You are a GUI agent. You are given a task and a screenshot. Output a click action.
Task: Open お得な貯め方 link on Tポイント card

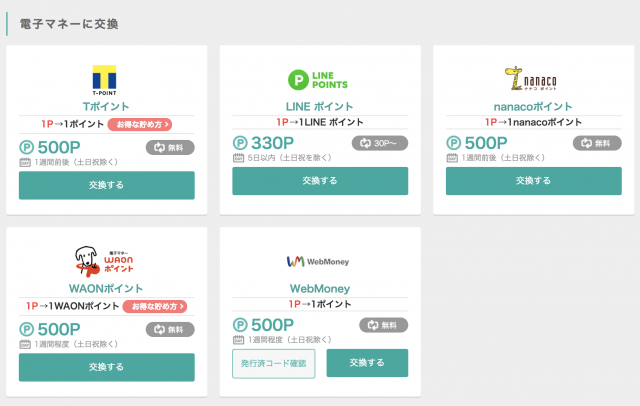pyautogui.click(x=140, y=124)
